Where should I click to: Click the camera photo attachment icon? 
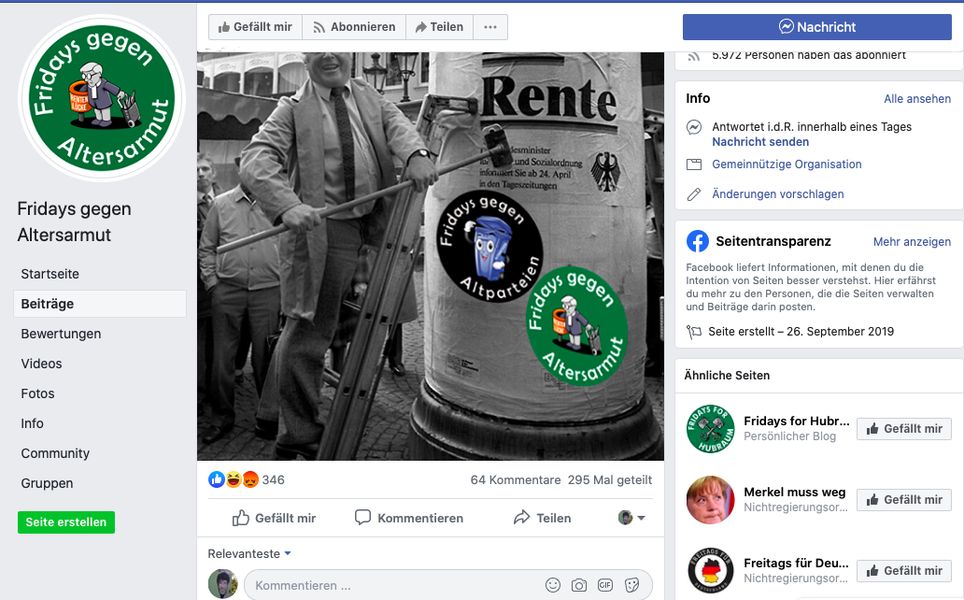coord(579,585)
